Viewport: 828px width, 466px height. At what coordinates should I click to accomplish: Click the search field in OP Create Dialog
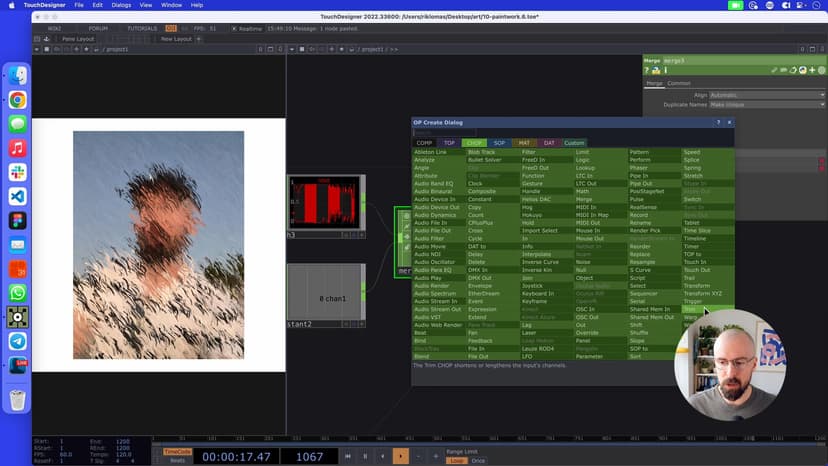(445, 132)
